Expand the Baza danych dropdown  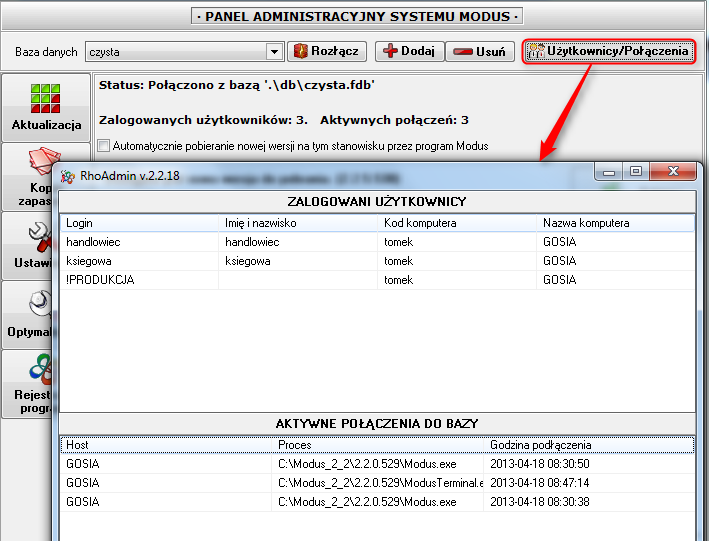[x=275, y=52]
